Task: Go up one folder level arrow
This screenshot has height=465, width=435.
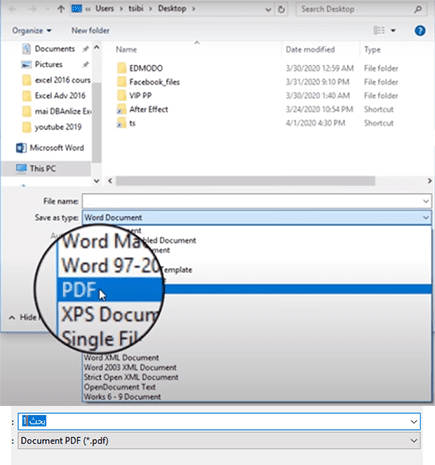Action: pyautogui.click(x=61, y=9)
